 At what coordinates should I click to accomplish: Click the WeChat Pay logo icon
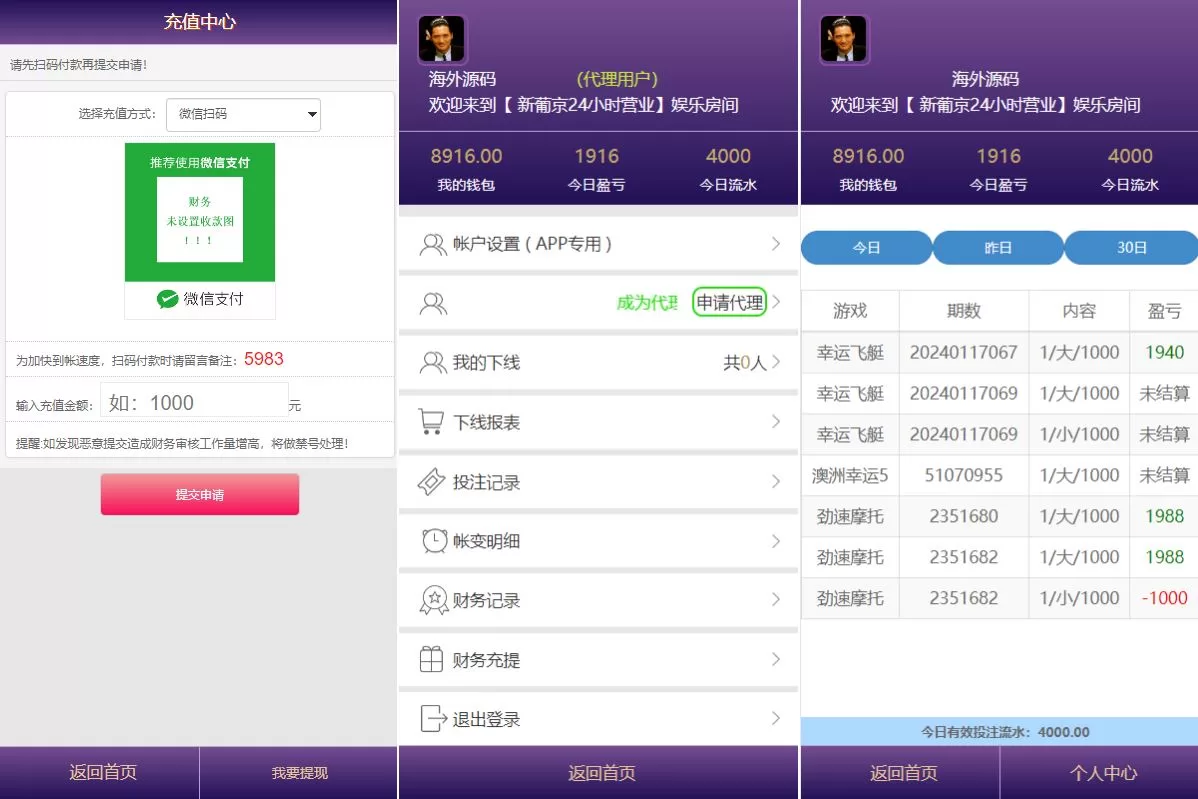pyautogui.click(x=167, y=299)
